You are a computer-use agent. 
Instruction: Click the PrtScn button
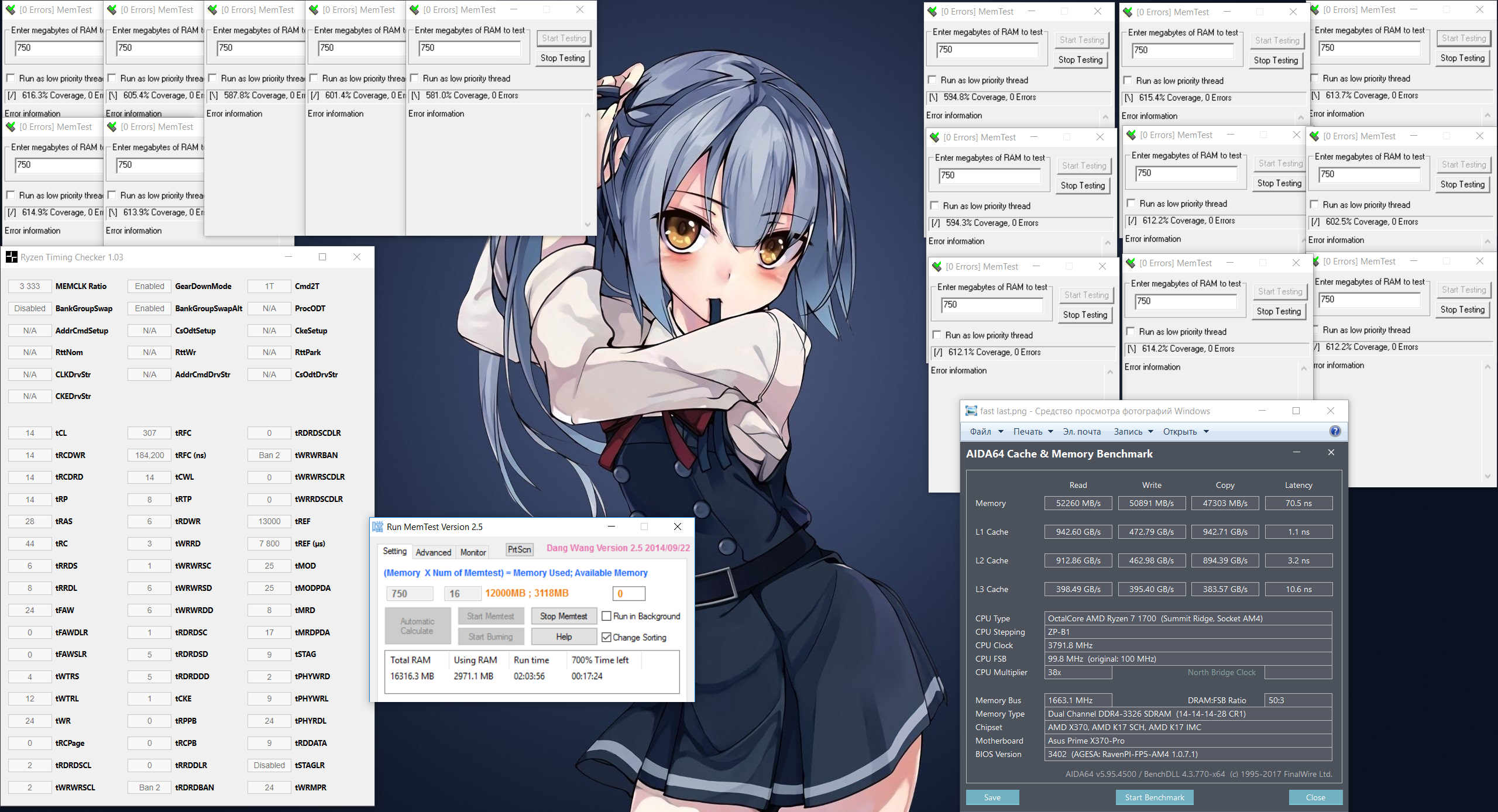coord(519,549)
